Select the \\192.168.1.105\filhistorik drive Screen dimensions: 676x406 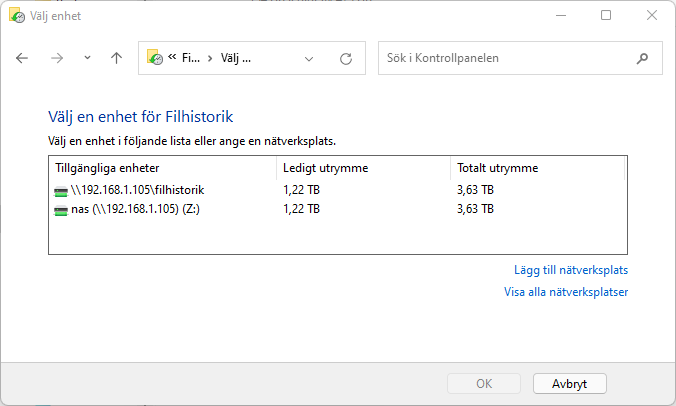click(x=137, y=189)
